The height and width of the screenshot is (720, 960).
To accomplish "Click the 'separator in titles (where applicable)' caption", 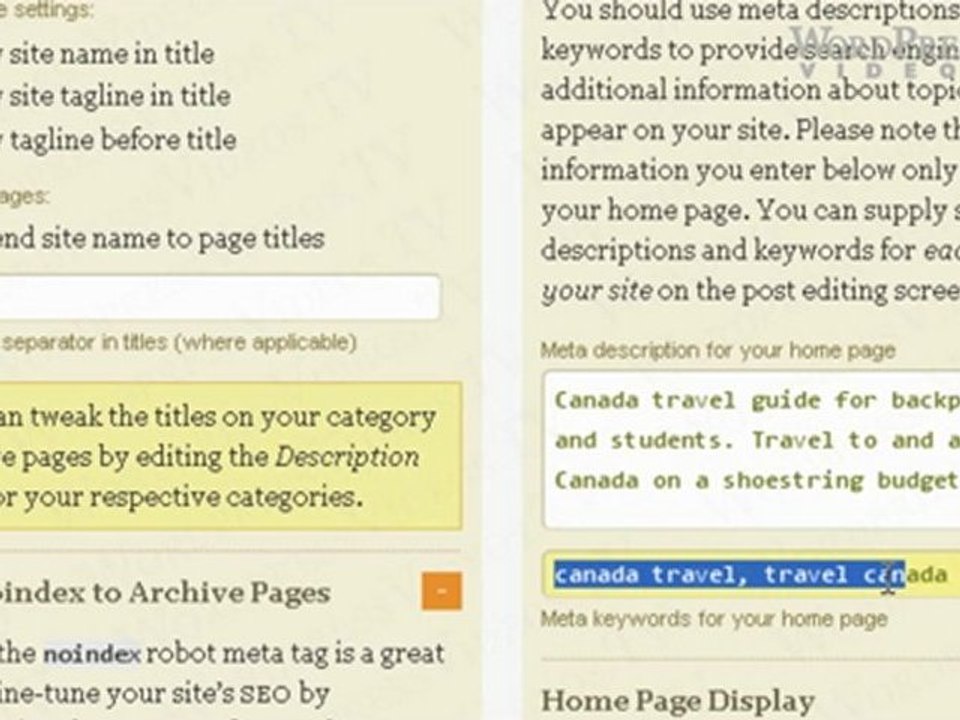I will 178,342.
